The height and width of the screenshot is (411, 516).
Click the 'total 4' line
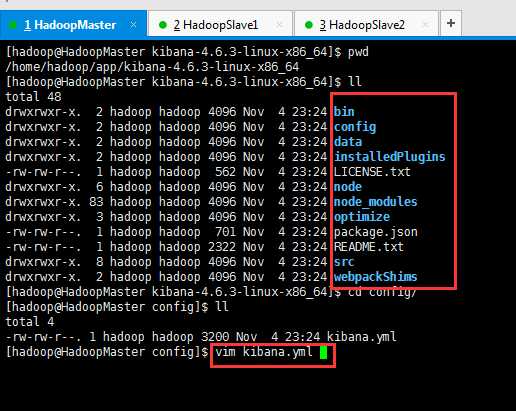pos(30,322)
